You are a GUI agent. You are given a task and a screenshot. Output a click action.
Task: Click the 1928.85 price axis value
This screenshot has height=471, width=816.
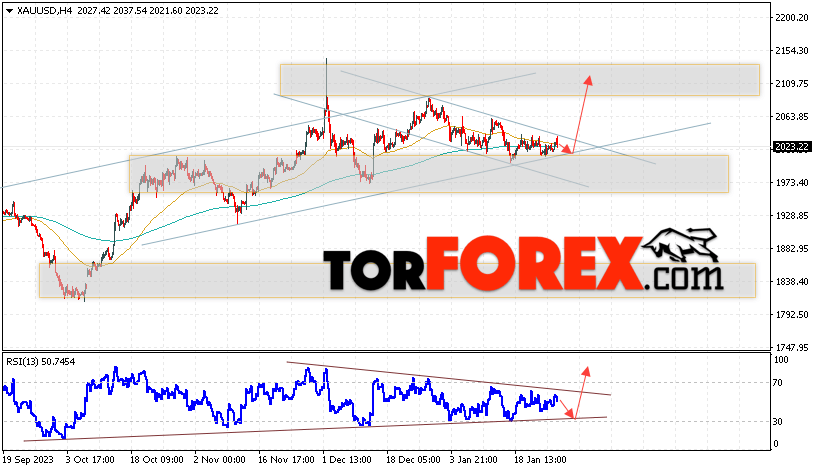(792, 215)
